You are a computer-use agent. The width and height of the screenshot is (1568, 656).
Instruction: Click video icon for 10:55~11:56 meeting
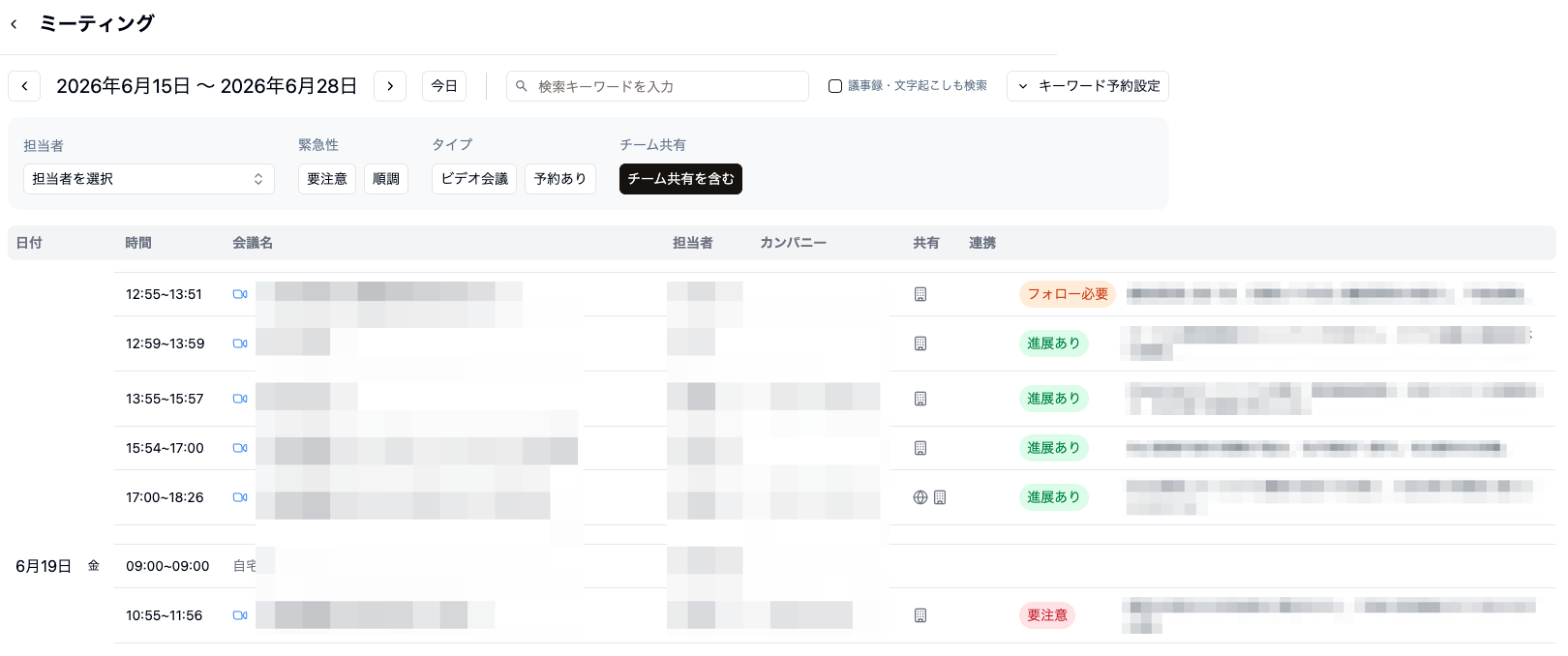(x=240, y=615)
